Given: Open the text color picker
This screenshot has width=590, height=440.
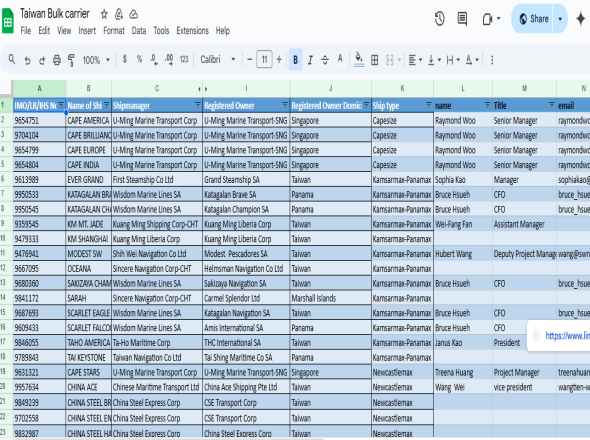Looking at the screenshot, I should [340, 59].
